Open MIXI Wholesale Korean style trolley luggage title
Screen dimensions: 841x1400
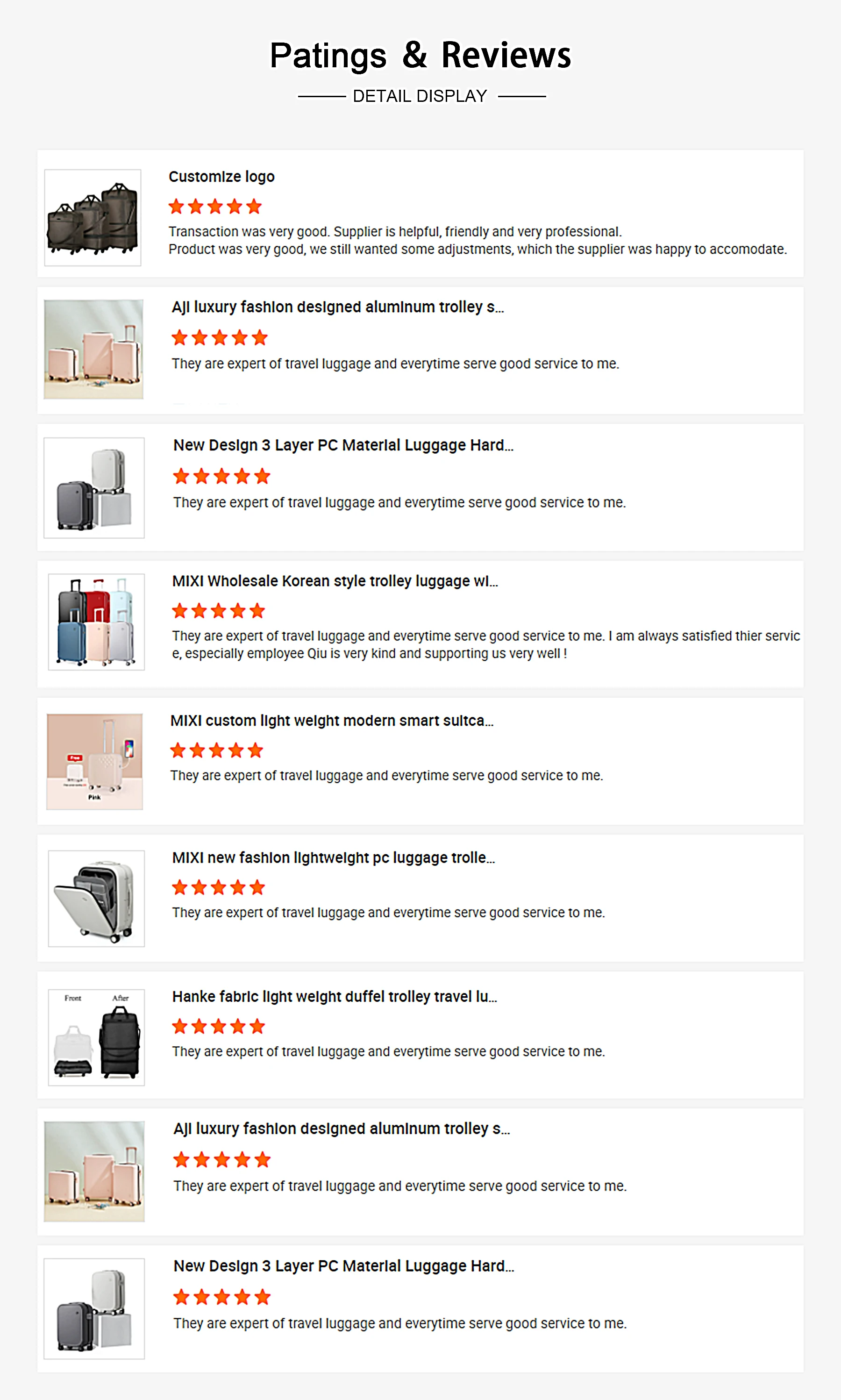(x=335, y=581)
